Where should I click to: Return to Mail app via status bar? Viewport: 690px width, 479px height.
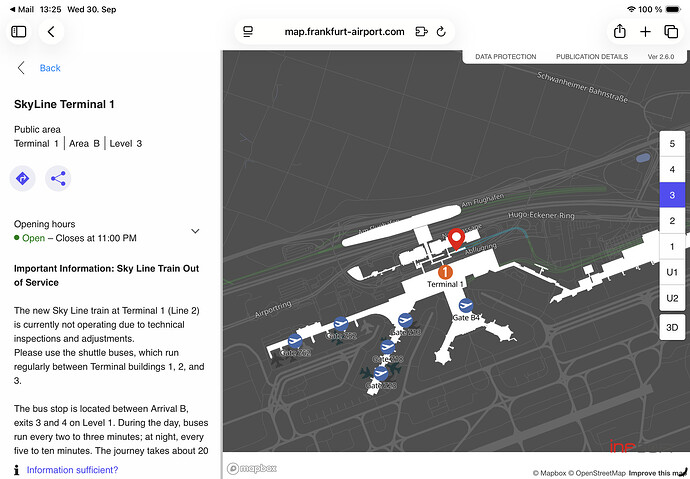[22, 9]
